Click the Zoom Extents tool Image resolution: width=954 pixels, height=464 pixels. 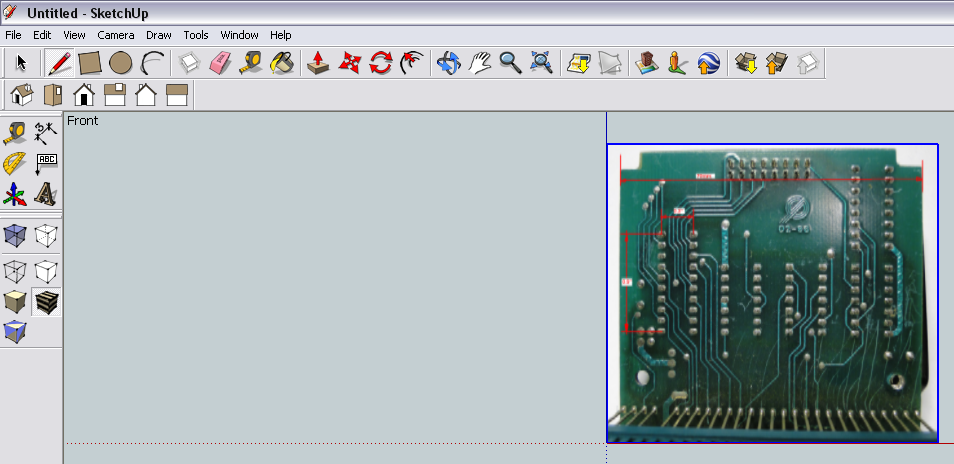point(541,63)
